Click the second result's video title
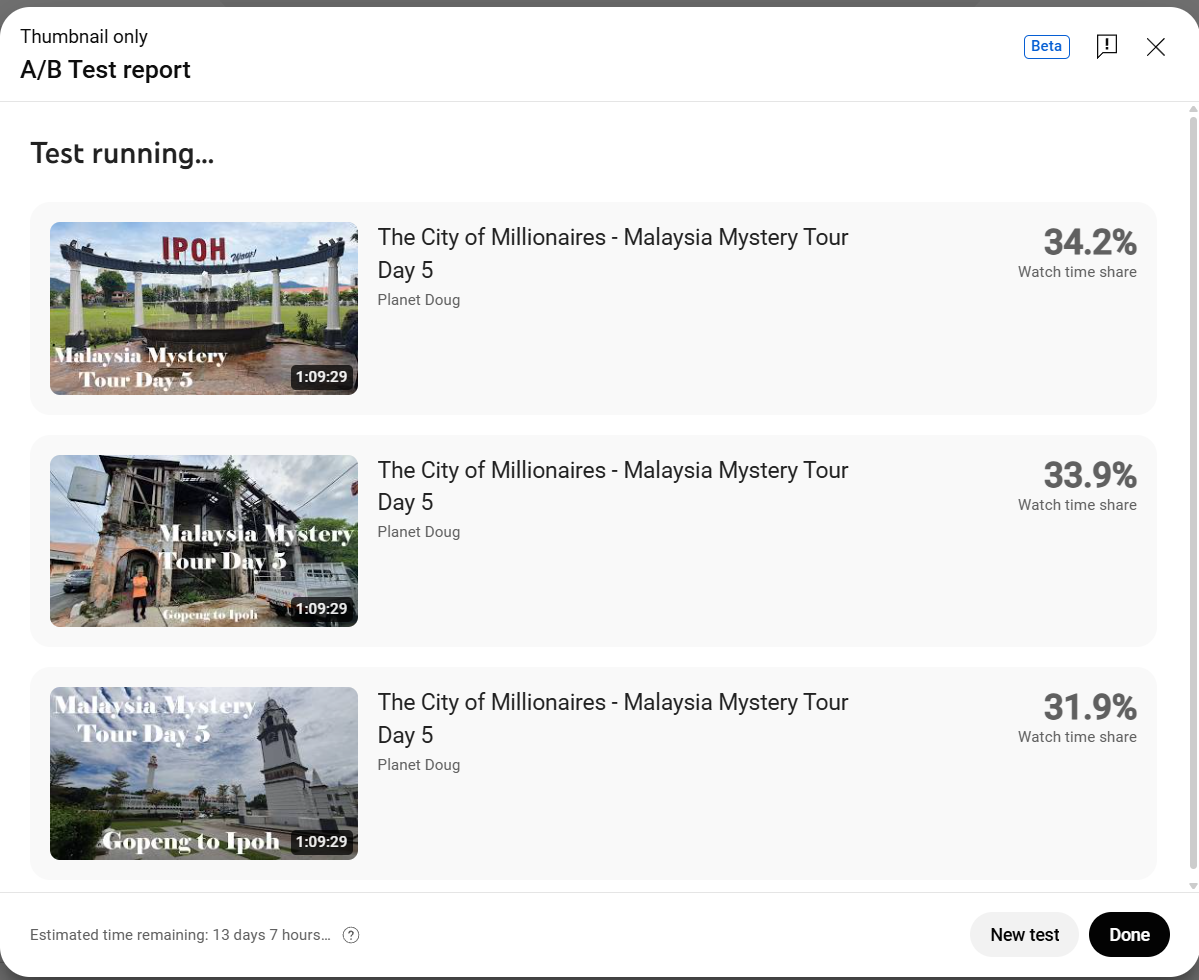The height and width of the screenshot is (980, 1199). [x=612, y=486]
